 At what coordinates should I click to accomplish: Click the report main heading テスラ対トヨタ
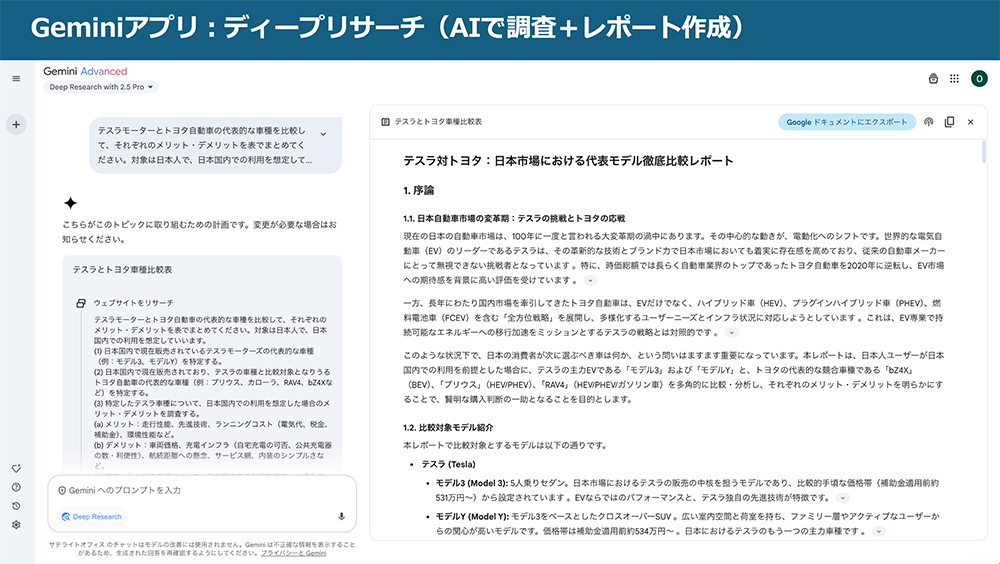[568, 161]
